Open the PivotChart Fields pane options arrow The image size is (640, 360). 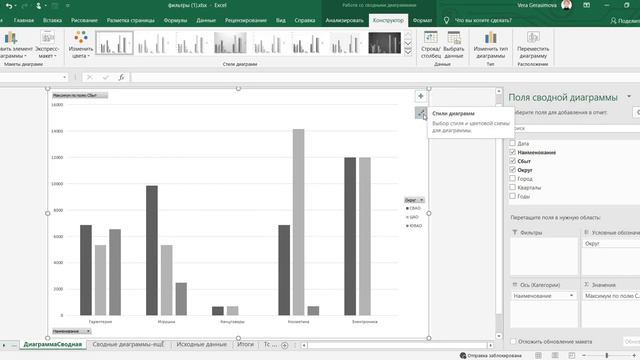(629, 97)
